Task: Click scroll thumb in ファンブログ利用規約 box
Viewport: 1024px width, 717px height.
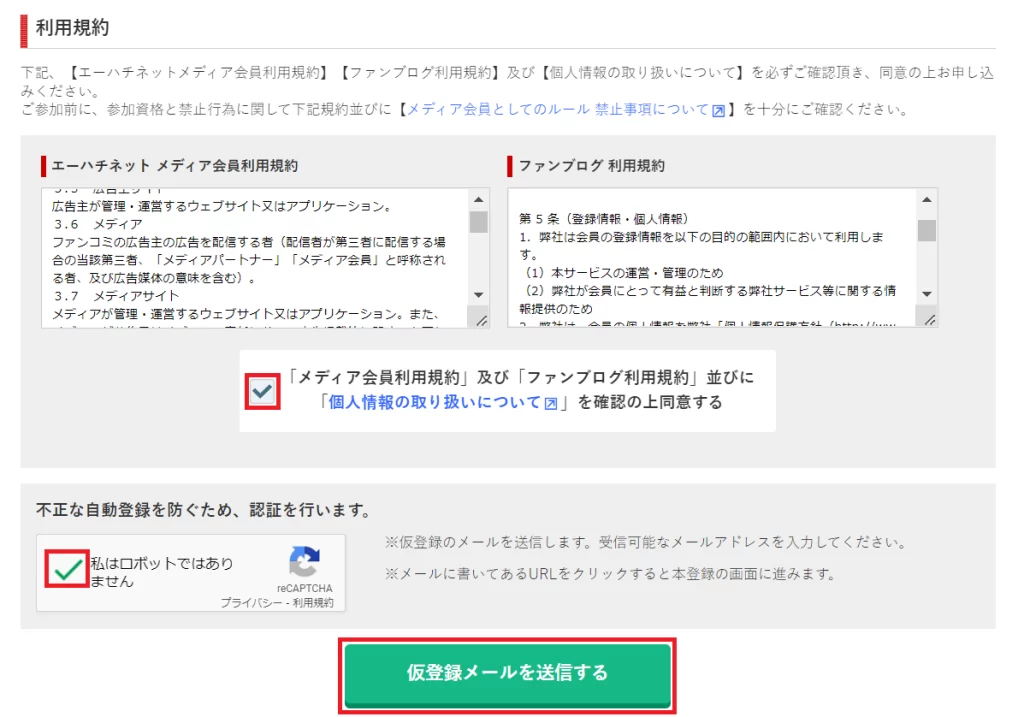Action: point(927,230)
